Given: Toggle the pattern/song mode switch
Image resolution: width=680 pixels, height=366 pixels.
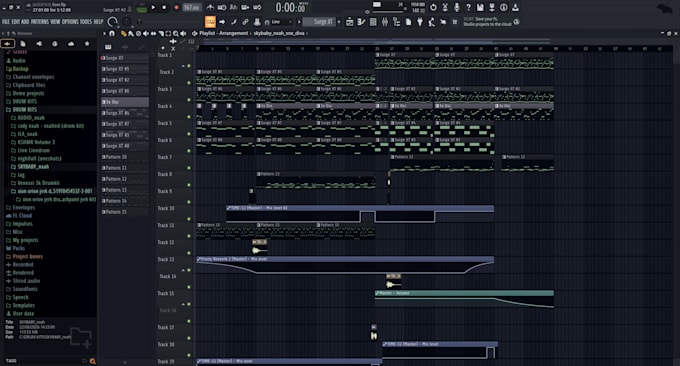Looking at the screenshot, I should (141, 8).
